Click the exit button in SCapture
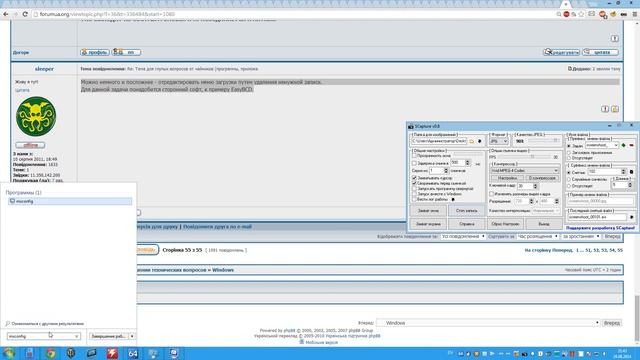640x360 pixels. pyautogui.click(x=544, y=224)
